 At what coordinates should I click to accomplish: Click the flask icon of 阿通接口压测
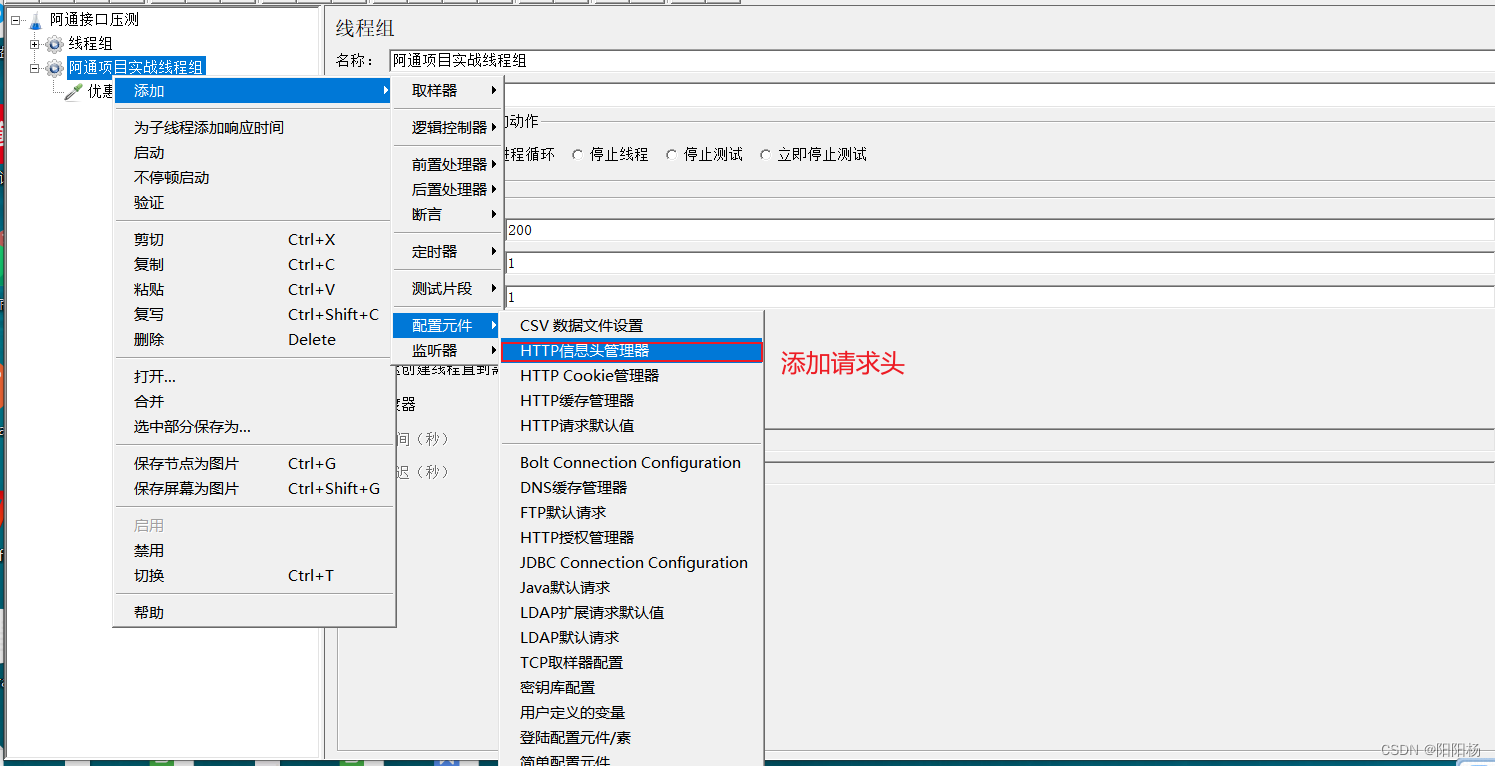36,19
